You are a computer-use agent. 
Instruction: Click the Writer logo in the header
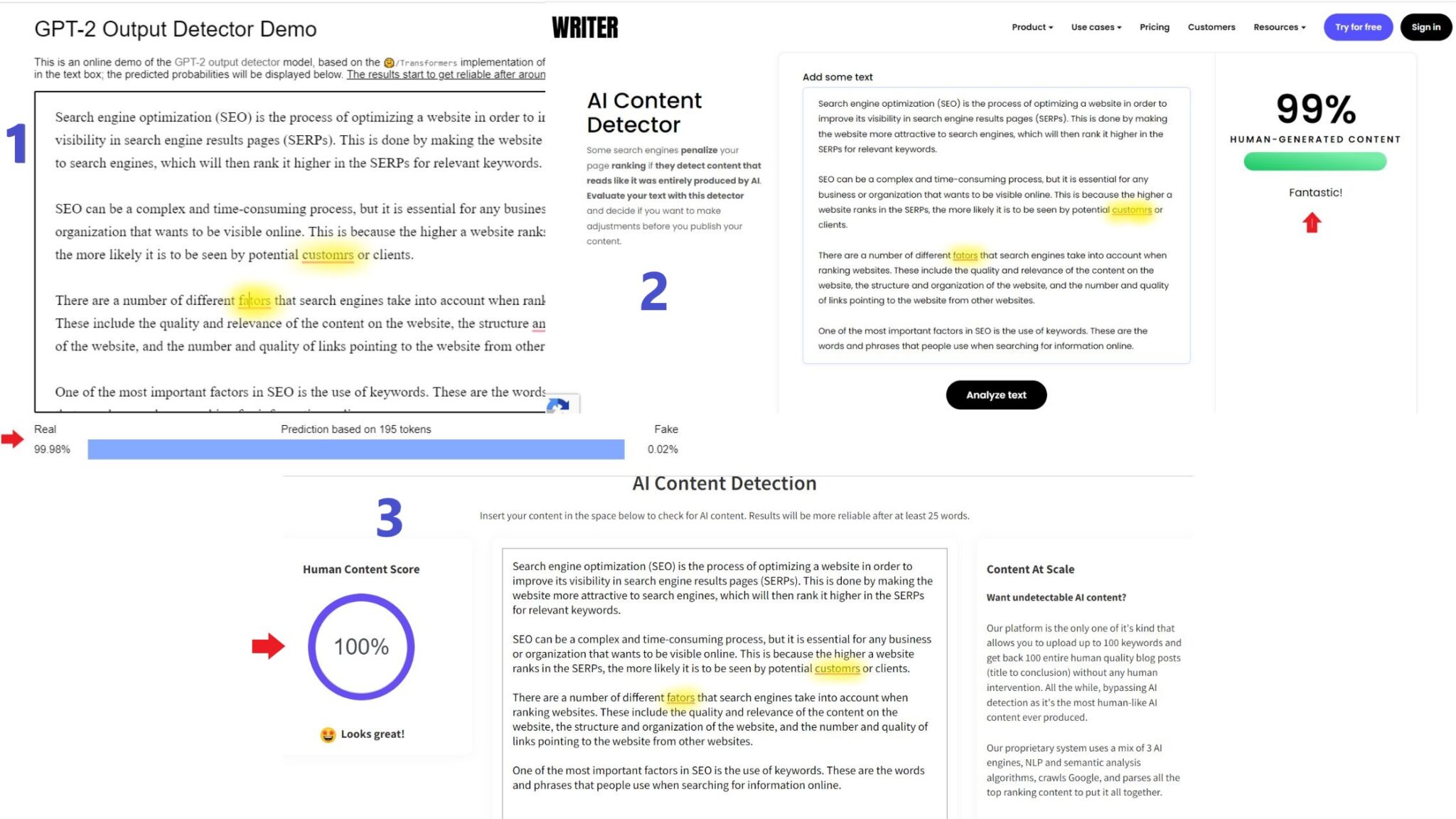[587, 27]
